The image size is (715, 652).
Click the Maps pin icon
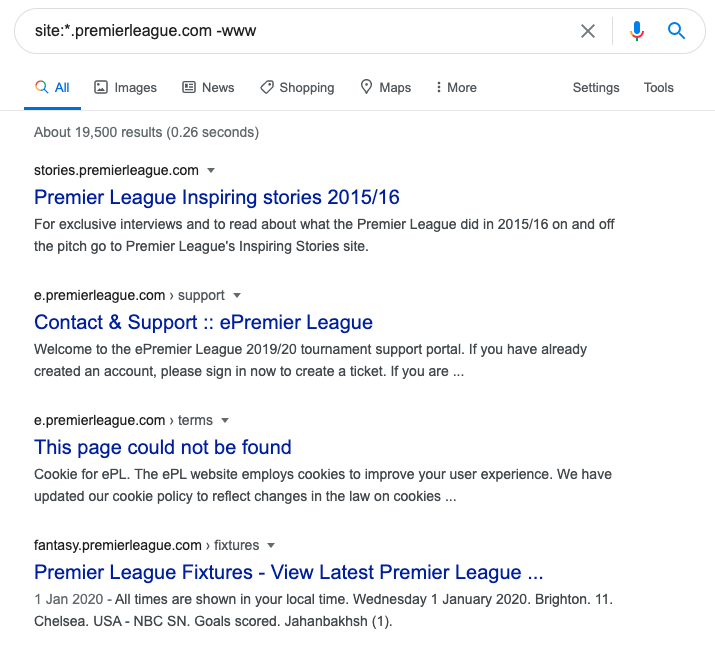[367, 87]
